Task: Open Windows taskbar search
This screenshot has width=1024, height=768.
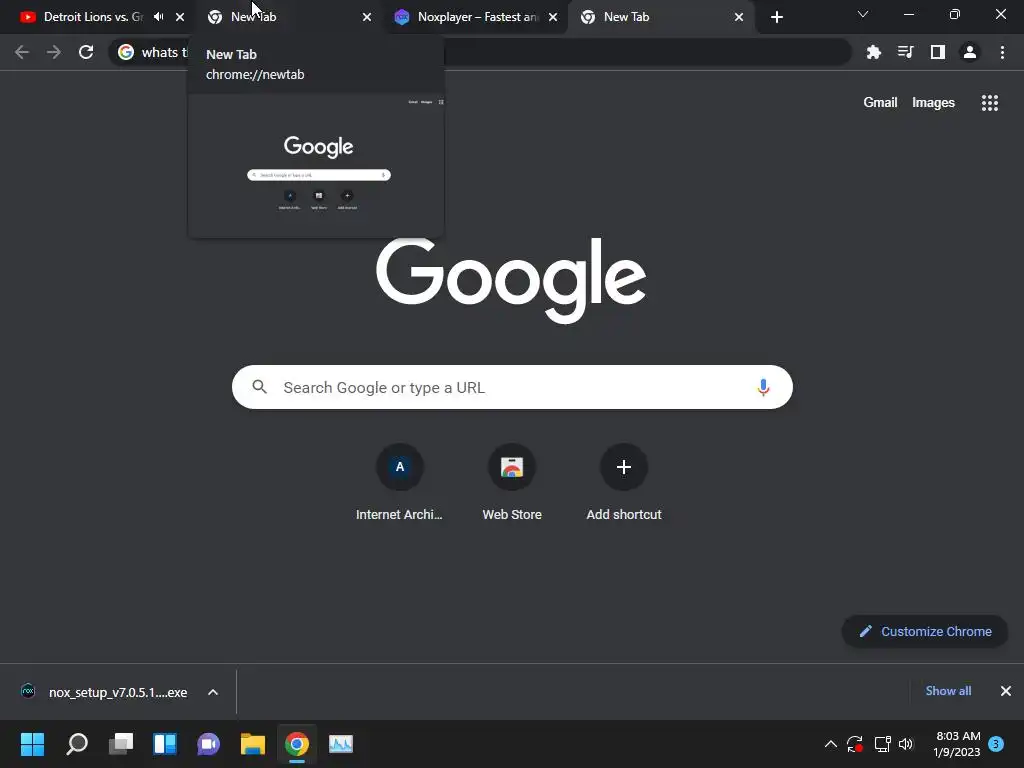Action: point(77,744)
